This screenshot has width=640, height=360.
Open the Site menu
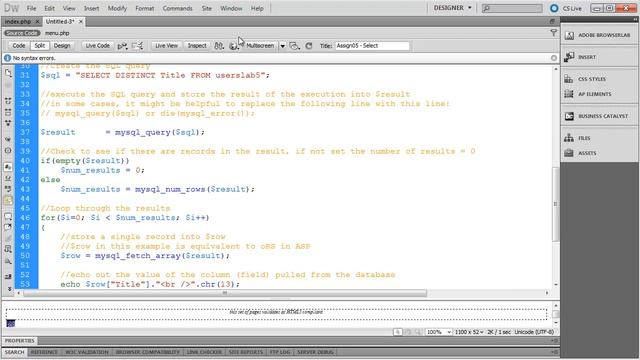207,8
